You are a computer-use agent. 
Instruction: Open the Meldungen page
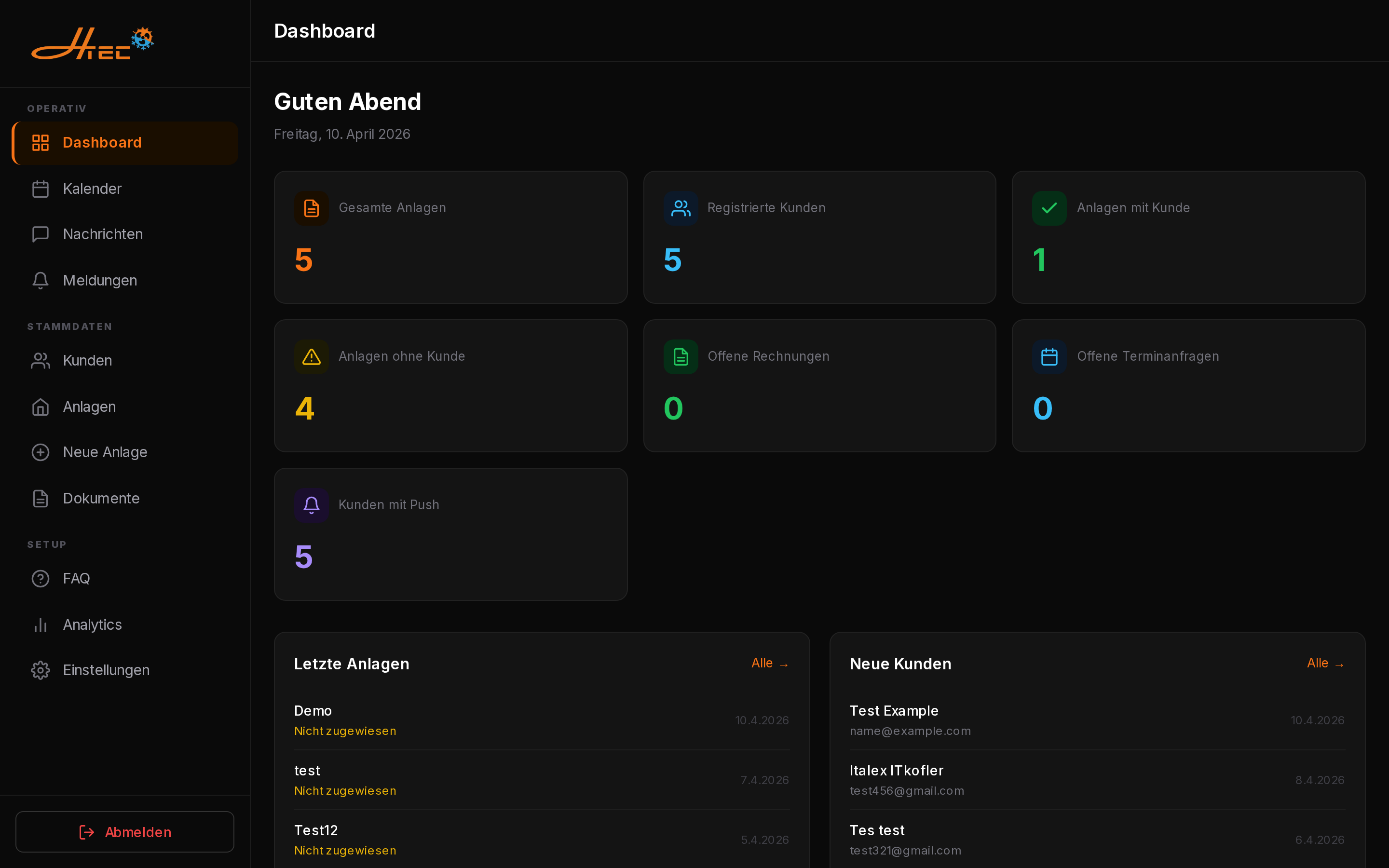point(124,280)
